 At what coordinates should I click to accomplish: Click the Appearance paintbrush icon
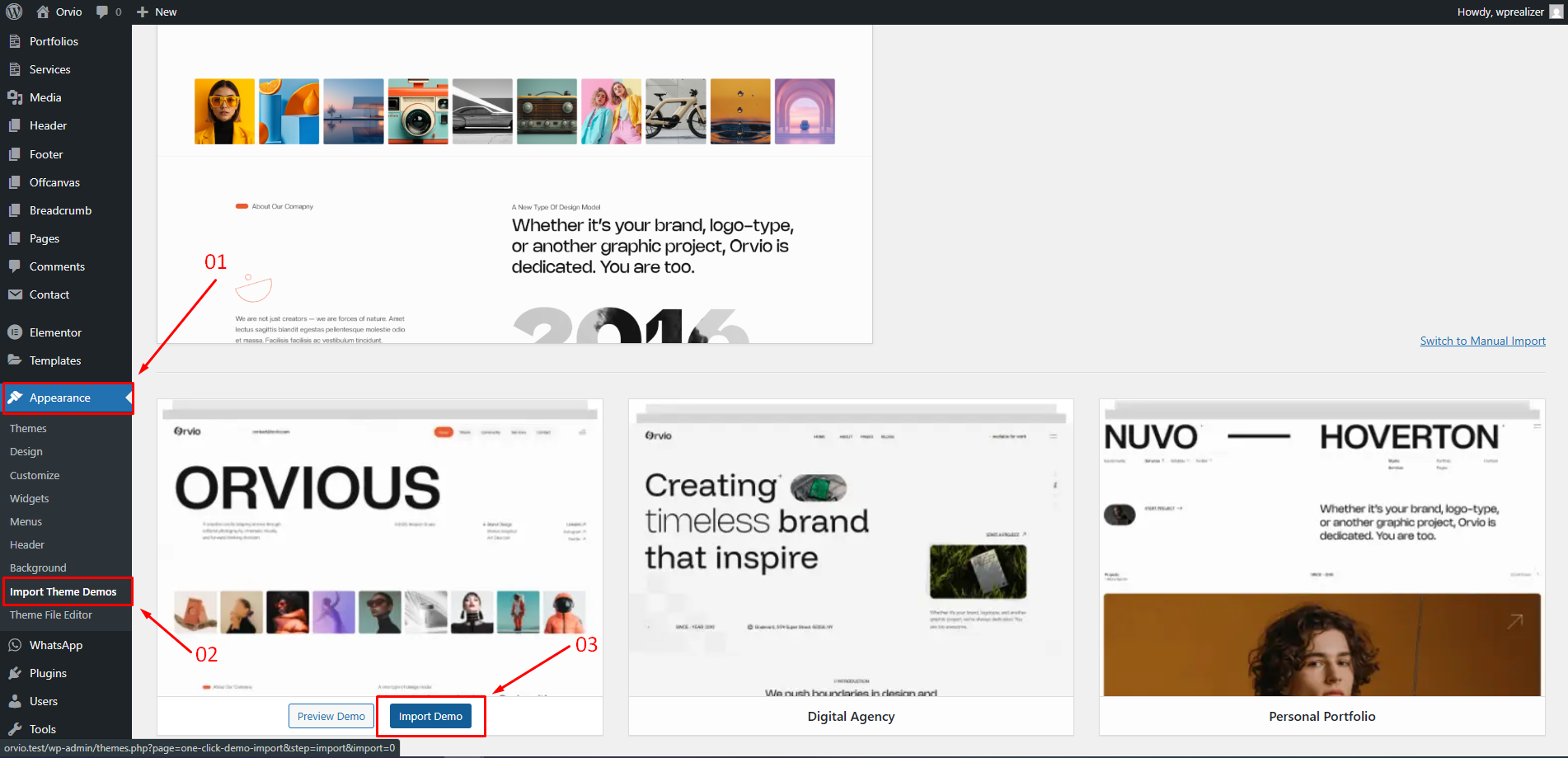click(x=15, y=398)
